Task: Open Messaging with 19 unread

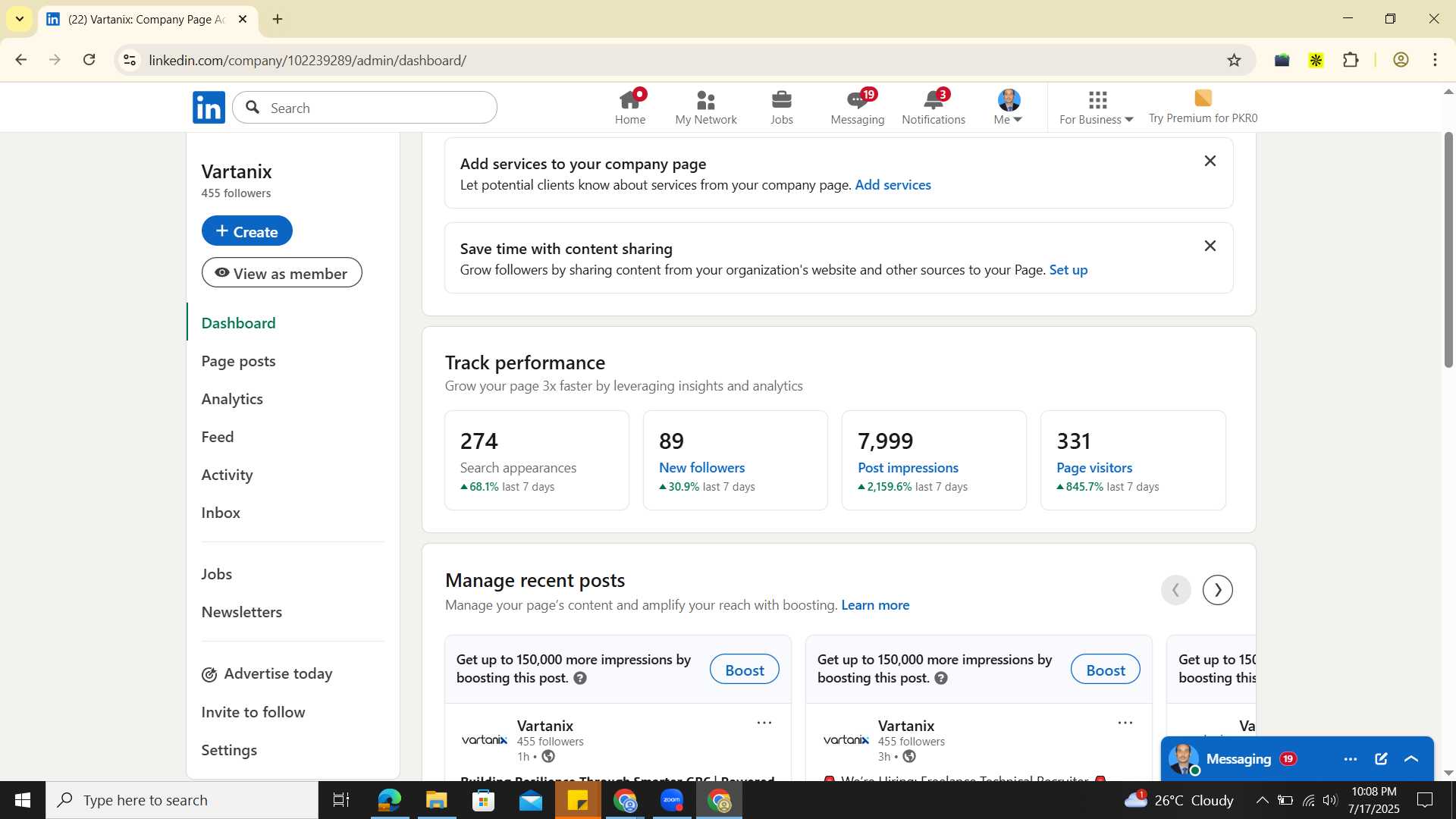Action: tap(857, 107)
